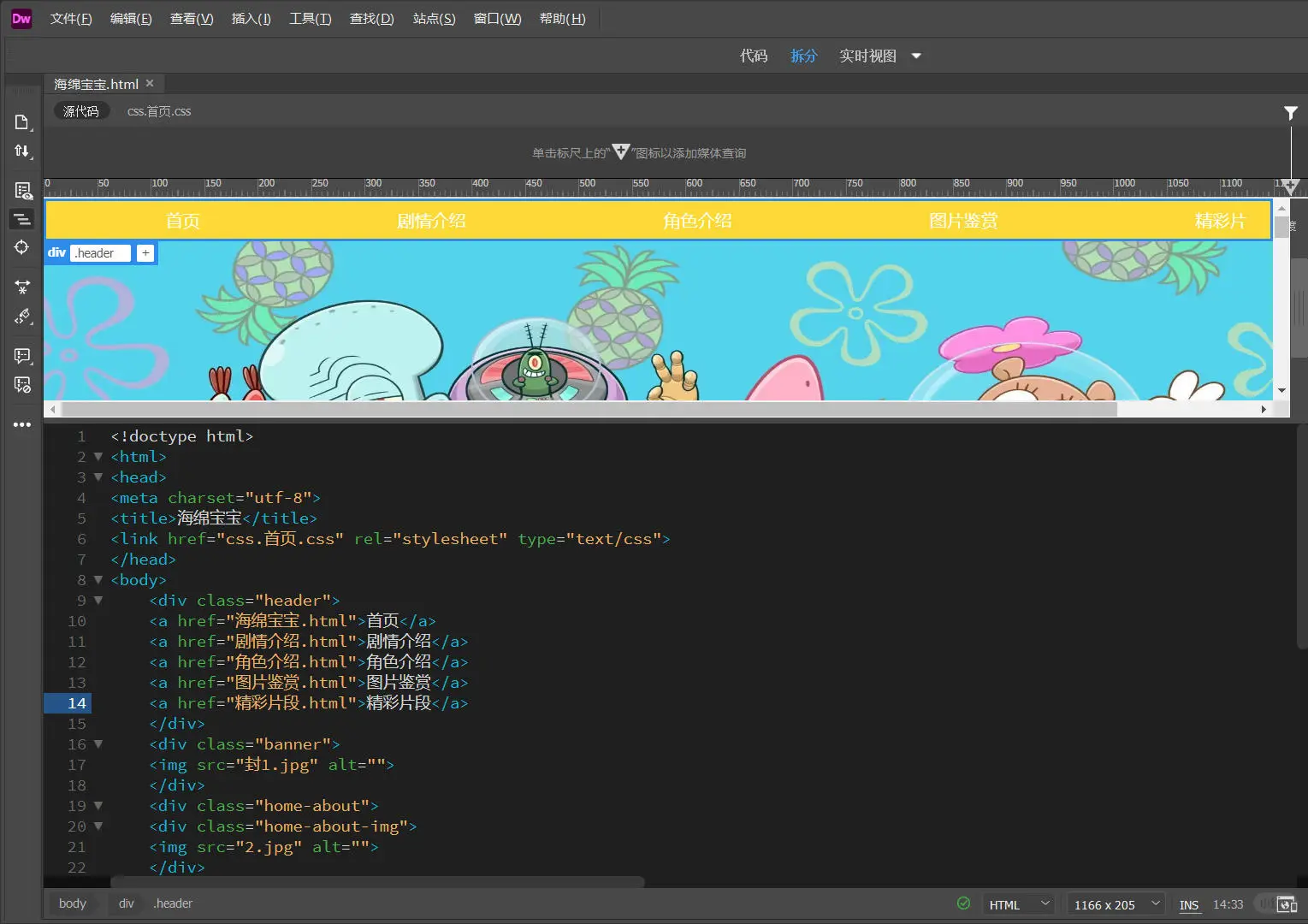Switch to 实时视图 view
The width and height of the screenshot is (1308, 924).
tap(867, 56)
